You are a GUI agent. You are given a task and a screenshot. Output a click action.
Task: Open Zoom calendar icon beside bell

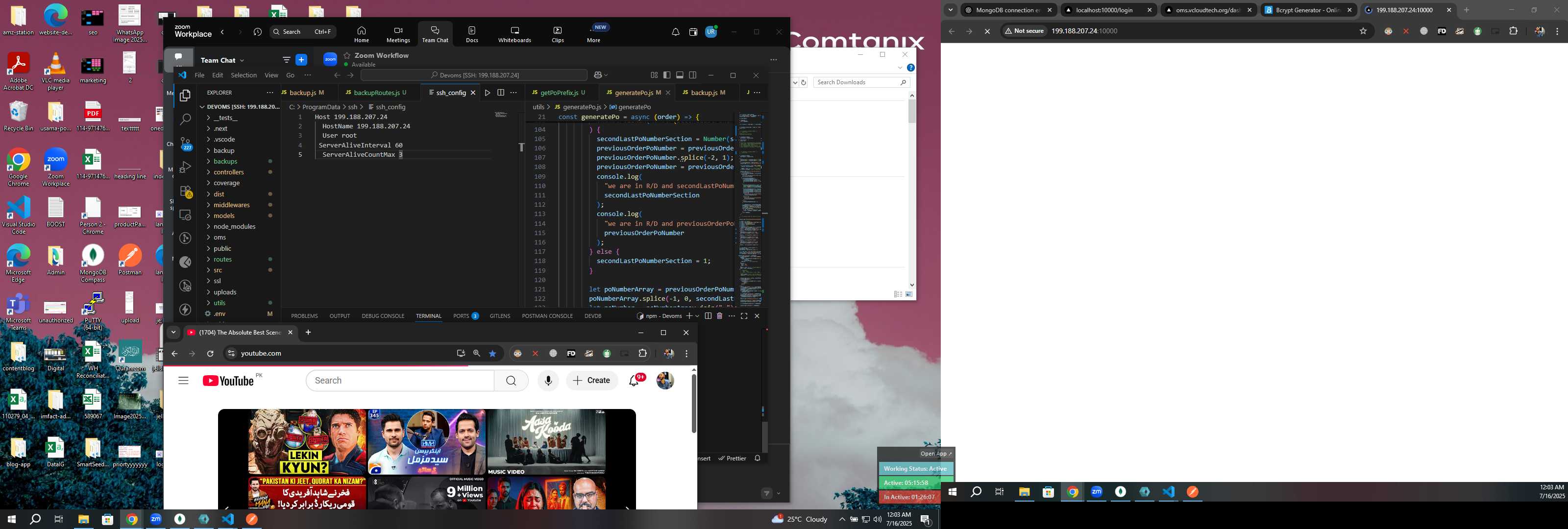tap(693, 32)
